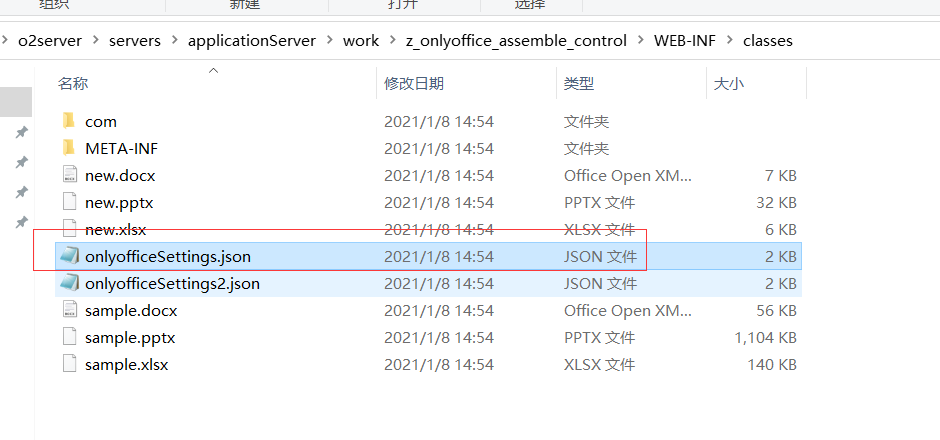Sort files by 名称 column header
Image resolution: width=940 pixels, height=440 pixels.
click(73, 84)
